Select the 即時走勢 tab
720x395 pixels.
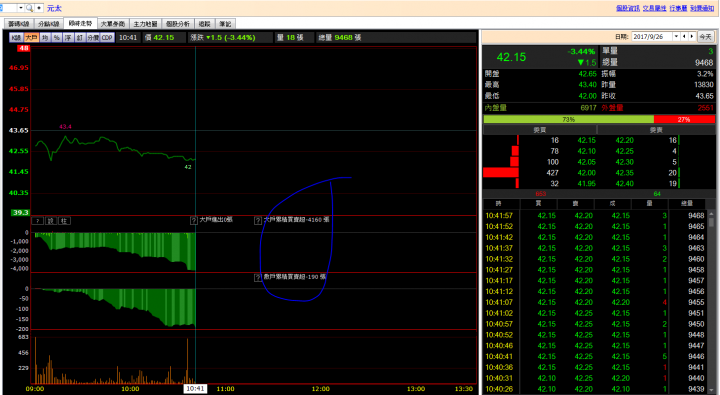pos(80,23)
